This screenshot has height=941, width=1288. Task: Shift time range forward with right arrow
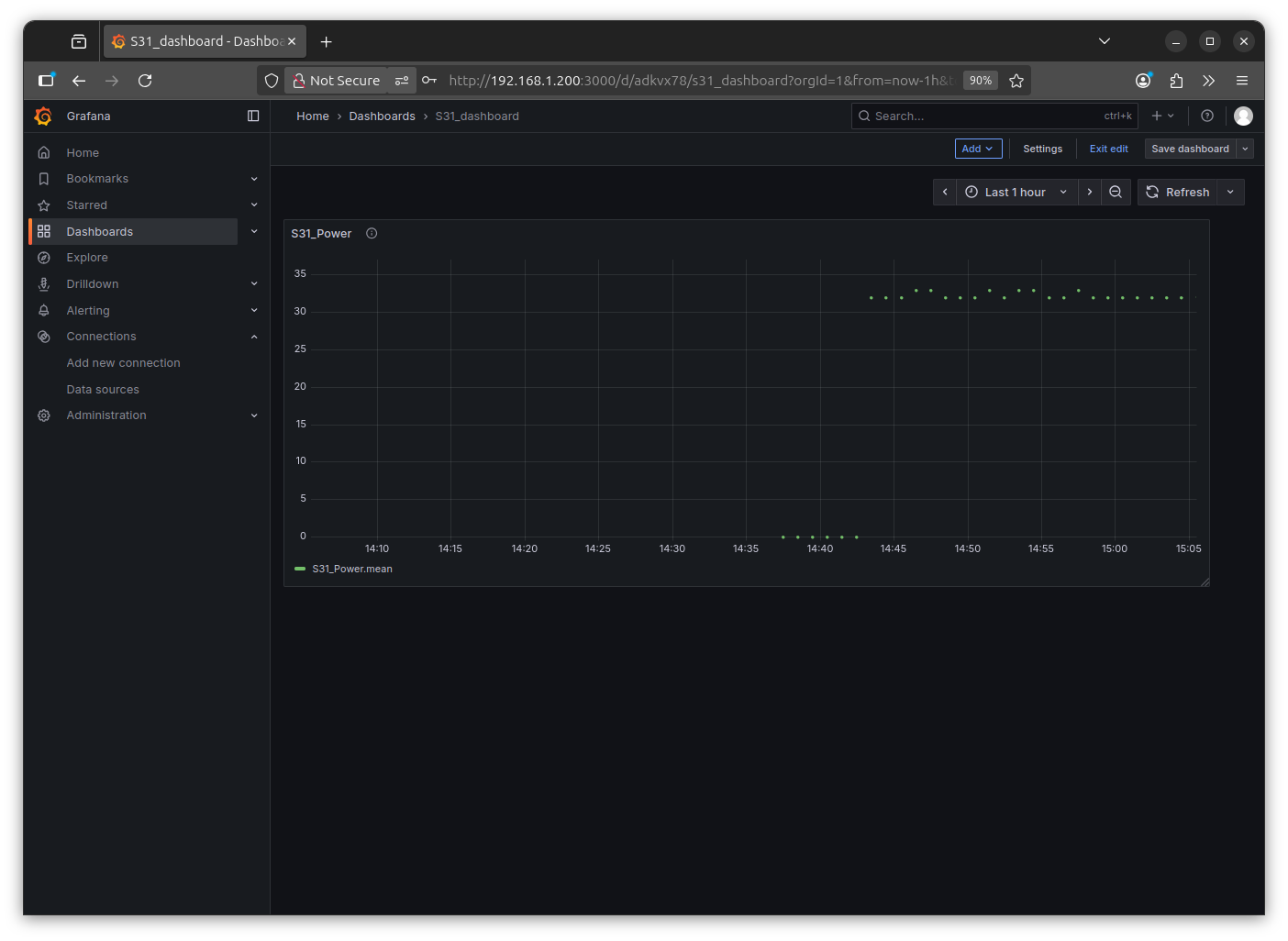[1089, 193]
